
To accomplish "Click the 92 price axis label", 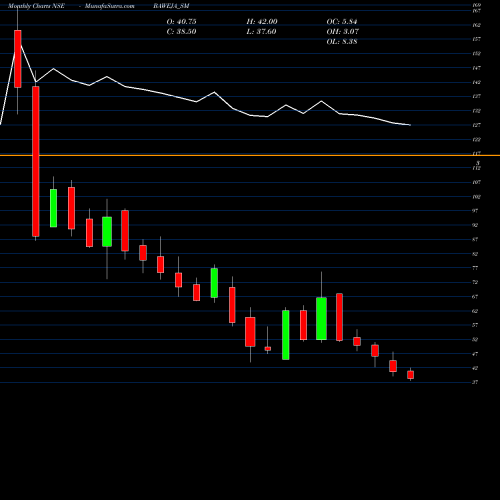I will 475,225.
